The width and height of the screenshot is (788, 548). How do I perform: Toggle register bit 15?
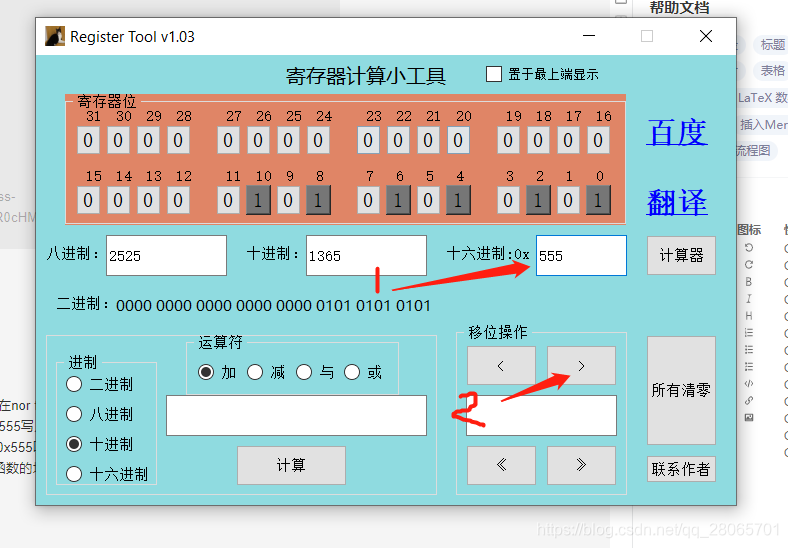coord(88,200)
